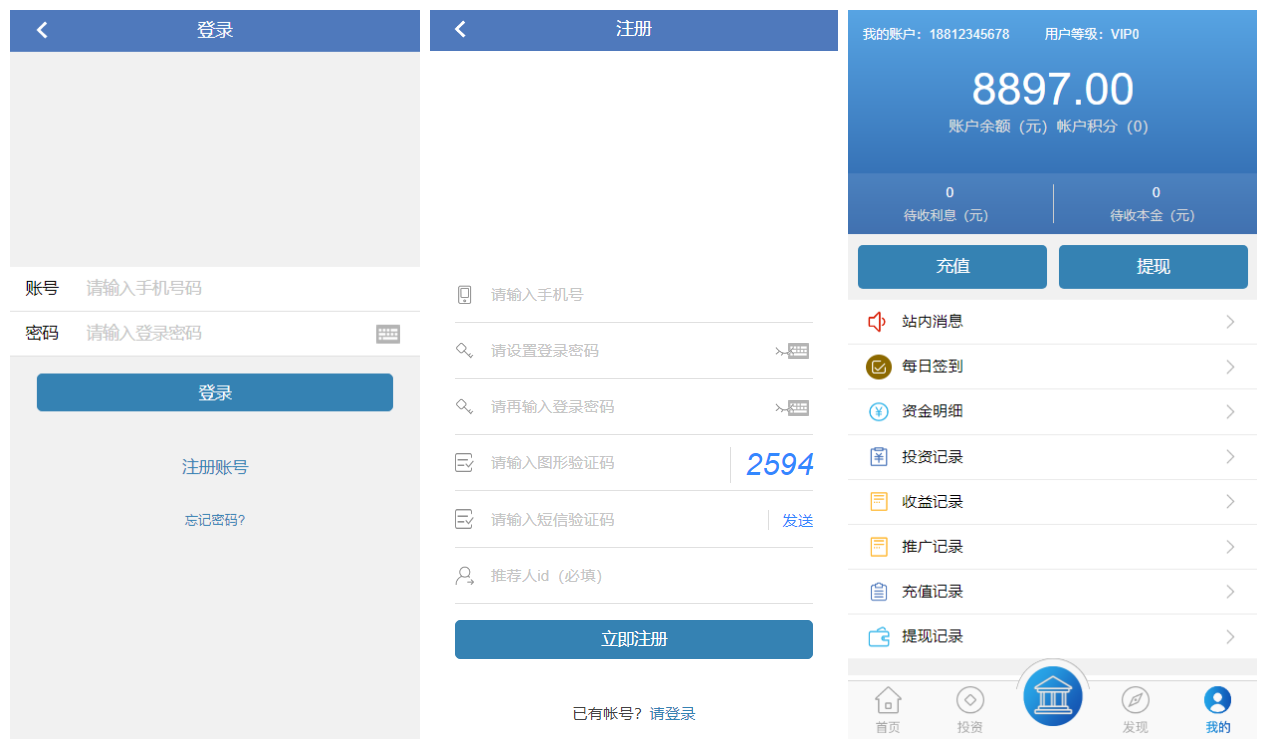The width and height of the screenshot is (1267, 749).
Task: Open the 忘记密码 link
Action: tap(214, 519)
